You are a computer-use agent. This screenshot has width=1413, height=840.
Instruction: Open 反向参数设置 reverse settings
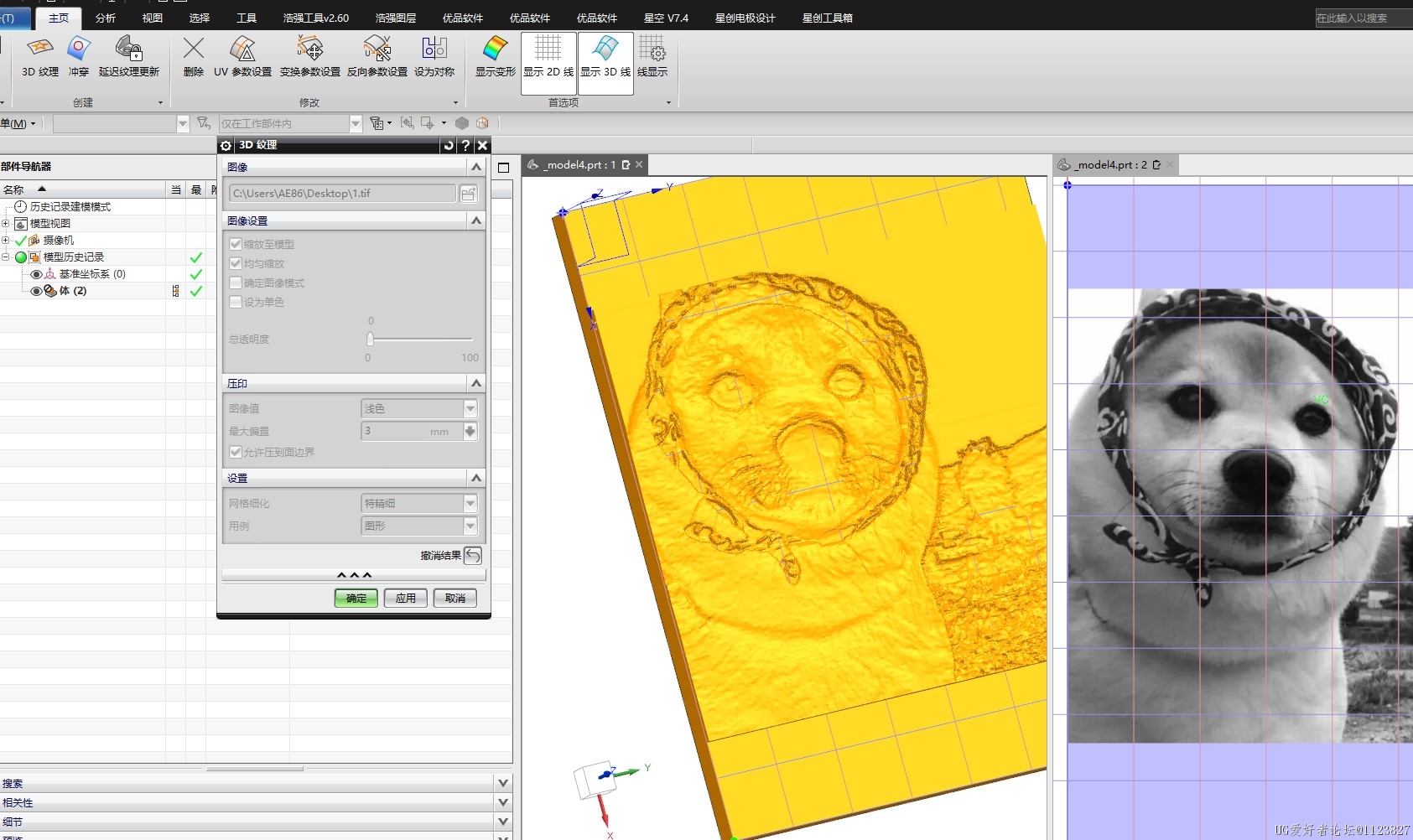tap(377, 57)
